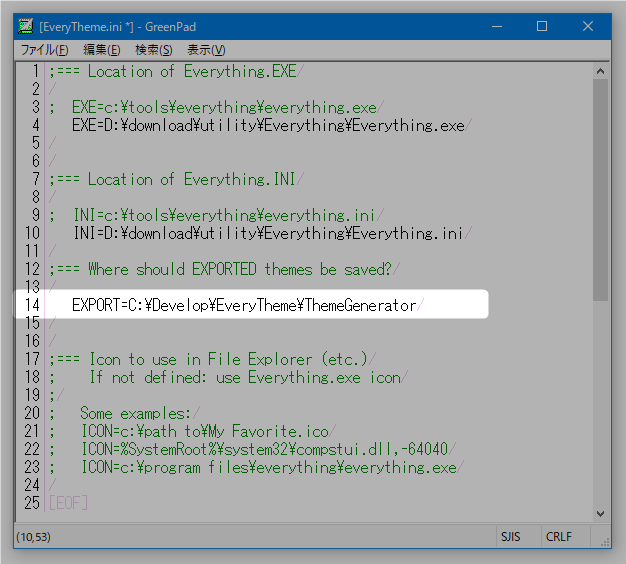This screenshot has width=626, height=564.
Task: Click line 4 EXE=D:¥download path
Action: pyautogui.click(x=268, y=126)
